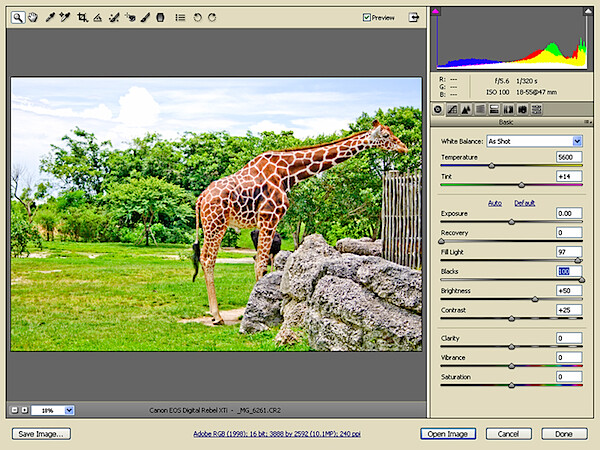The width and height of the screenshot is (600, 450).
Task: Cancel the Camera Raw dialog
Action: [x=509, y=434]
